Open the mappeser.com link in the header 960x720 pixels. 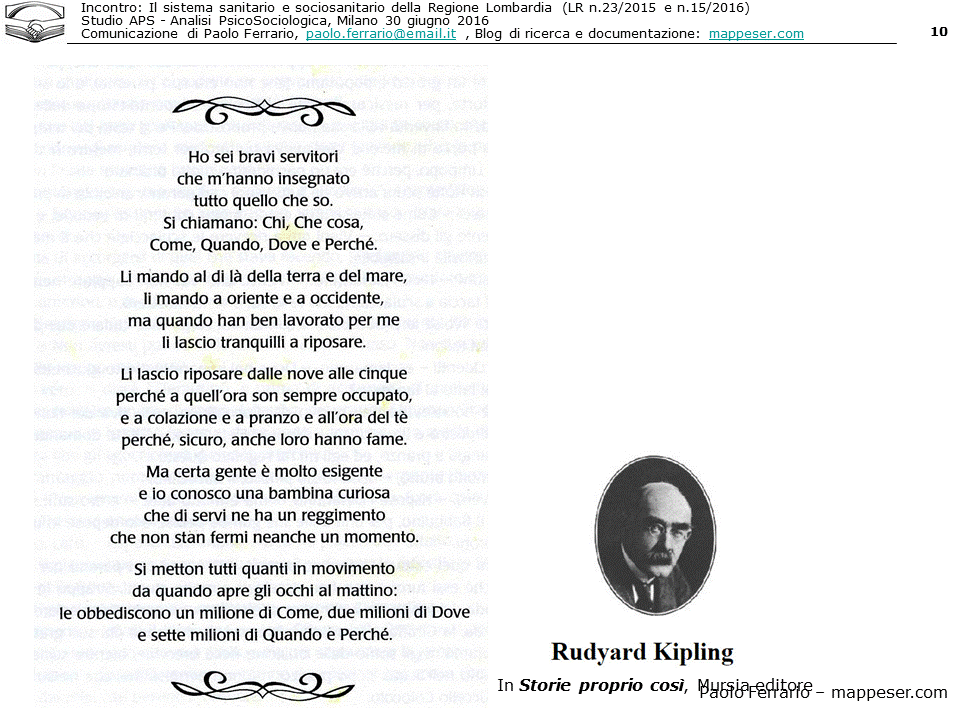point(755,34)
